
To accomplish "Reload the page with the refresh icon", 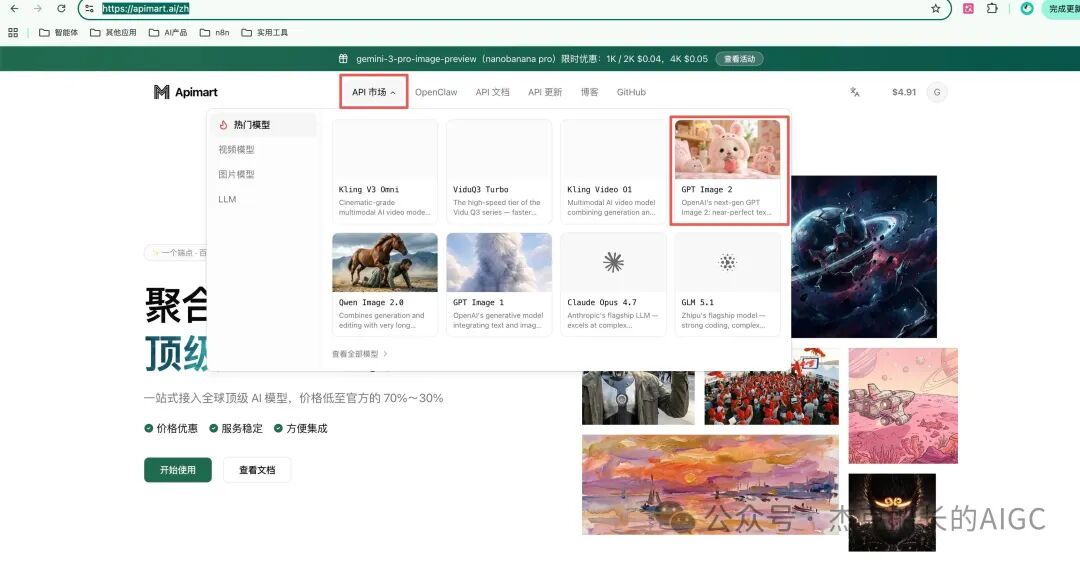I will coord(61,8).
